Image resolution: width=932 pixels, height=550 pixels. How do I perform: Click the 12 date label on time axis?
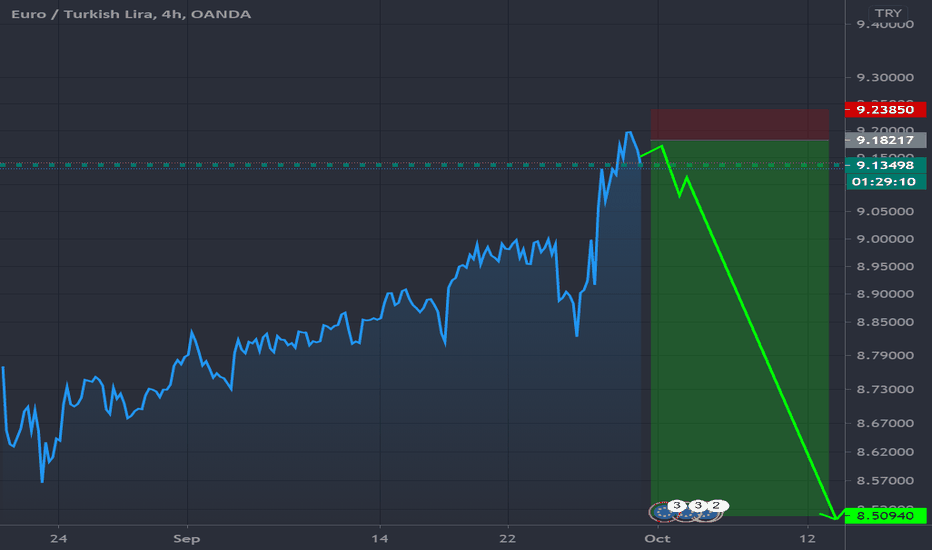pos(807,539)
